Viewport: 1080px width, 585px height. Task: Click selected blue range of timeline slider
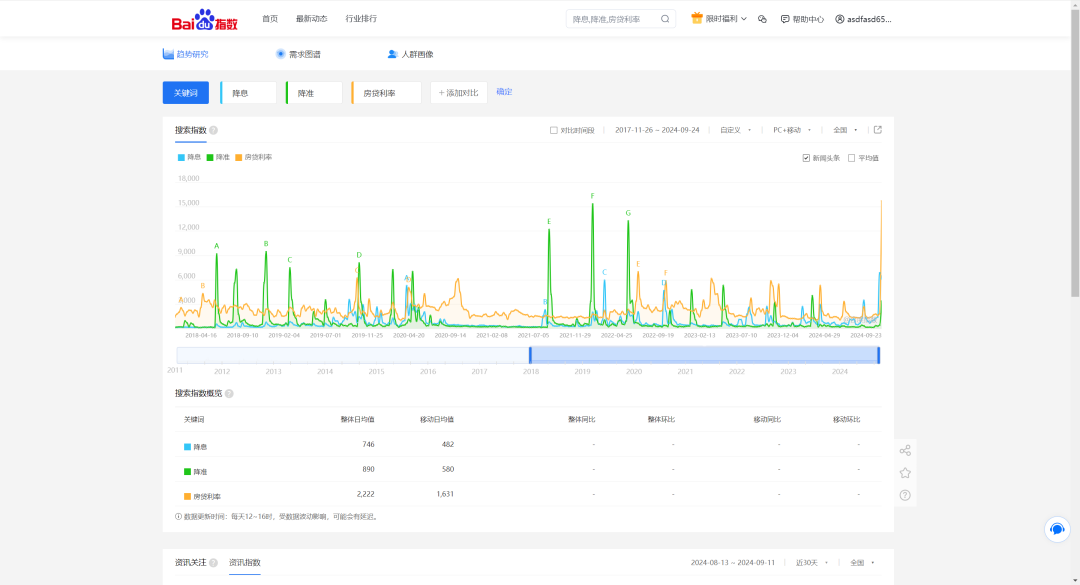coord(704,355)
